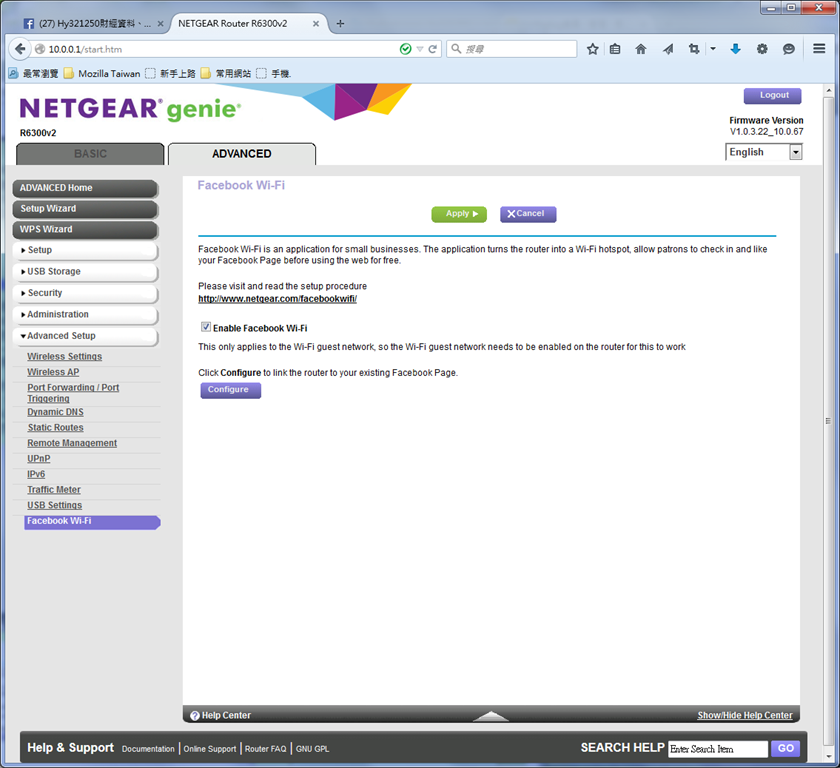Open the Documentation support link
Image resolution: width=840 pixels, height=768 pixels.
148,749
